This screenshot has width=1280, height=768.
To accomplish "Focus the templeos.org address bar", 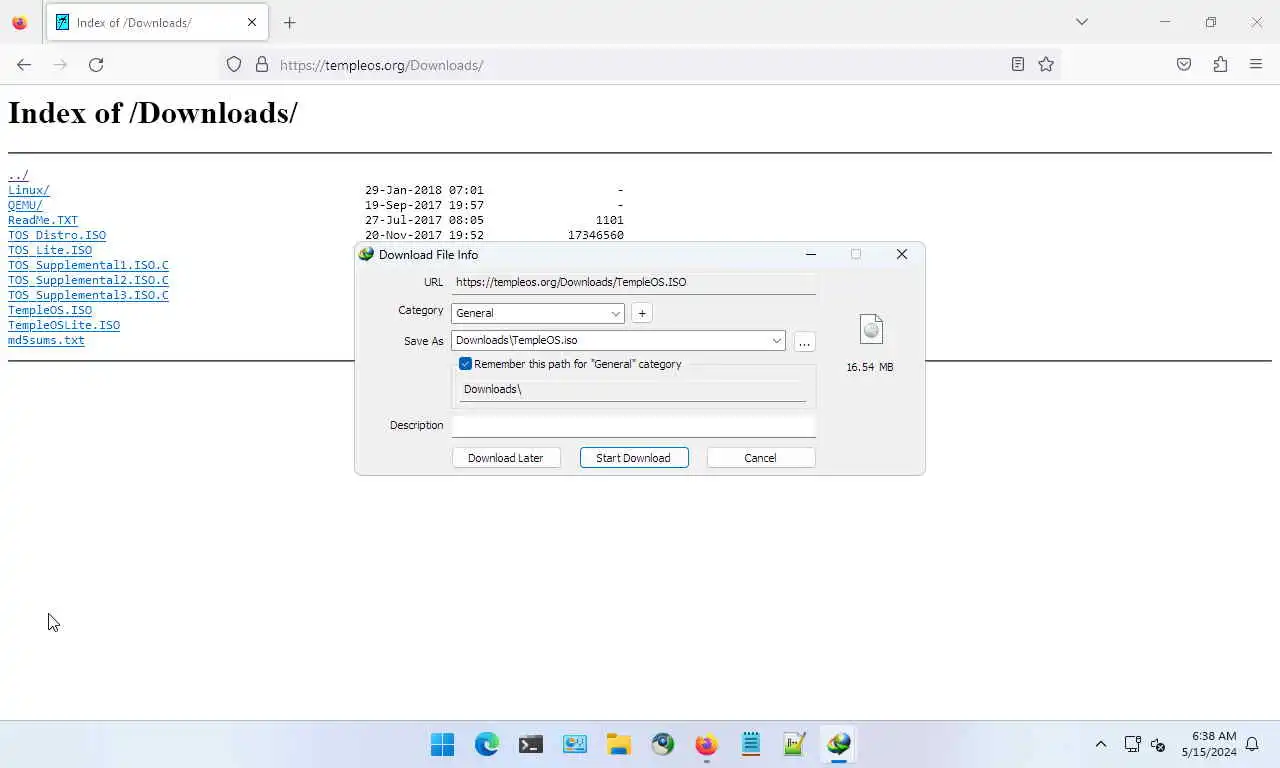I will (x=640, y=65).
